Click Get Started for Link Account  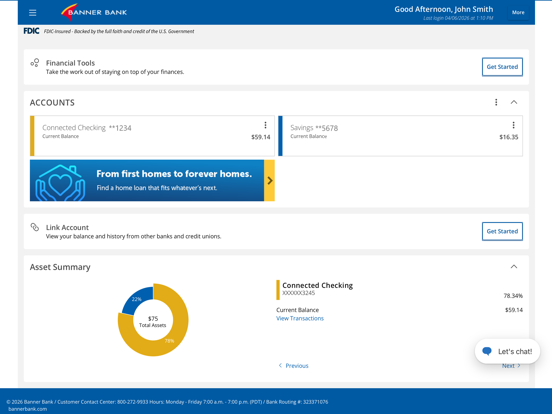click(x=502, y=231)
